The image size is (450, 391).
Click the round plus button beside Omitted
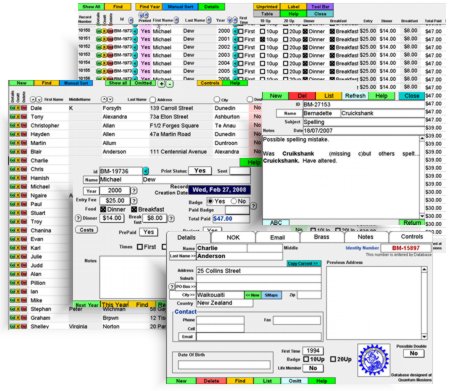click(161, 84)
